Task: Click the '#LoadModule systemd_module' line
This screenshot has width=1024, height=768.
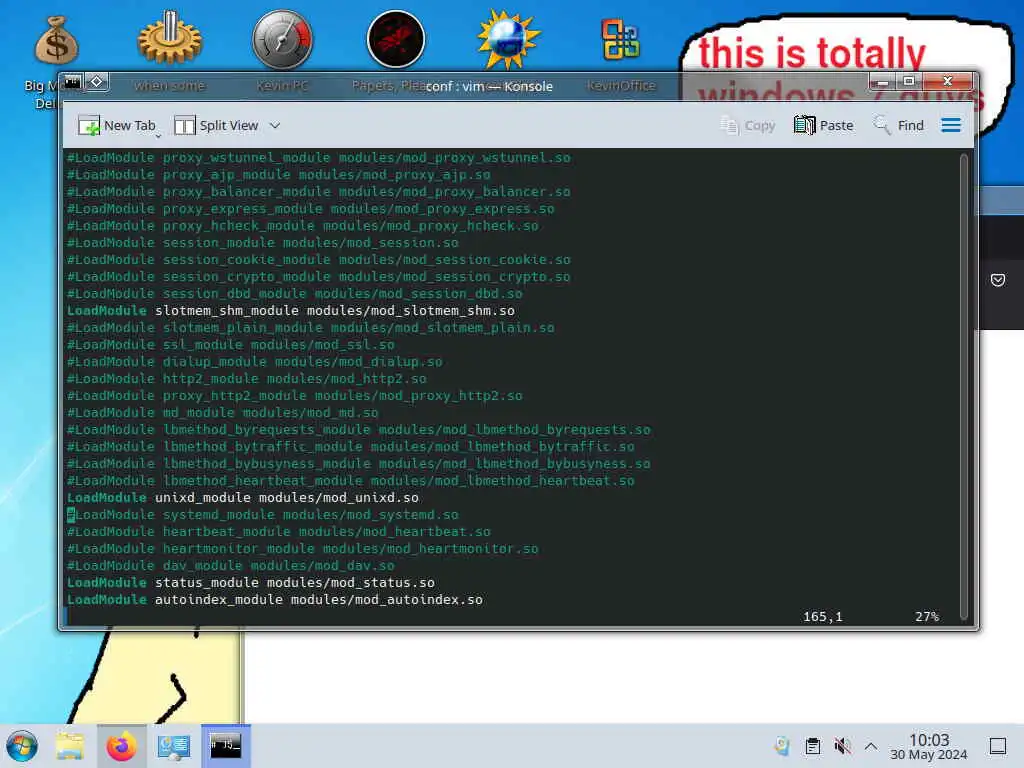Action: [263, 515]
